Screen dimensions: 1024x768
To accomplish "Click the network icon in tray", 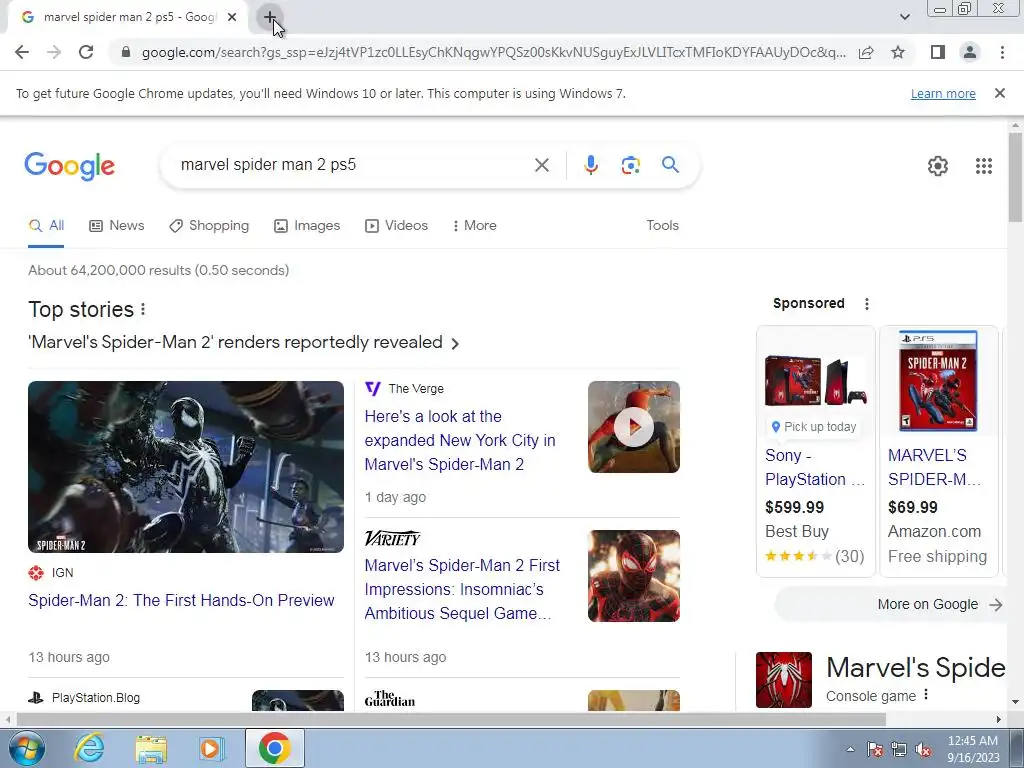I will [899, 749].
